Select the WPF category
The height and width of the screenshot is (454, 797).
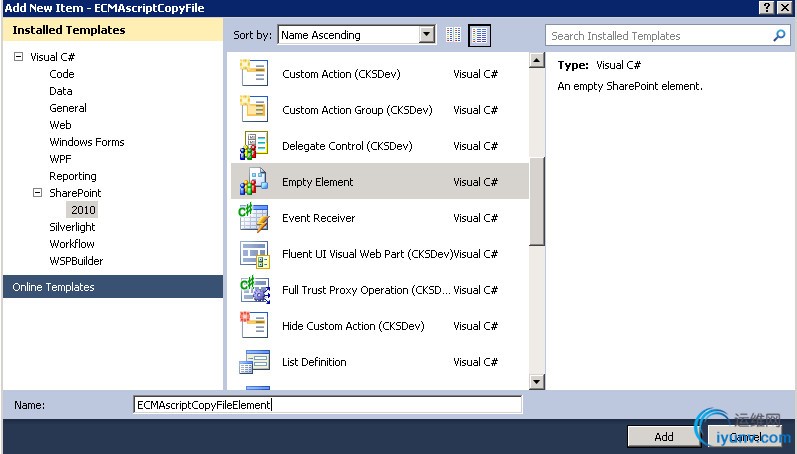(60, 159)
